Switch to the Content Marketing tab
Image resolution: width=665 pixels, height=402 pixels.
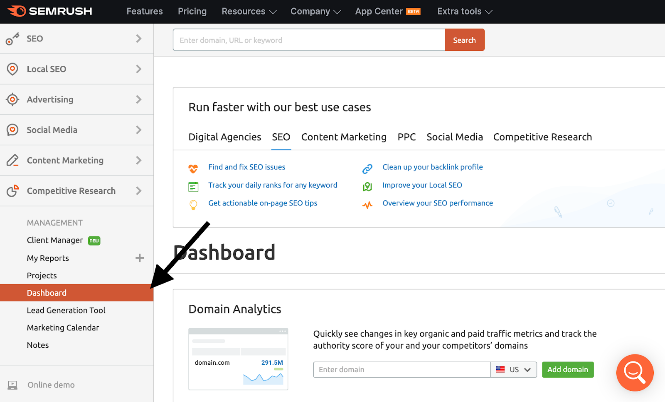pos(343,137)
